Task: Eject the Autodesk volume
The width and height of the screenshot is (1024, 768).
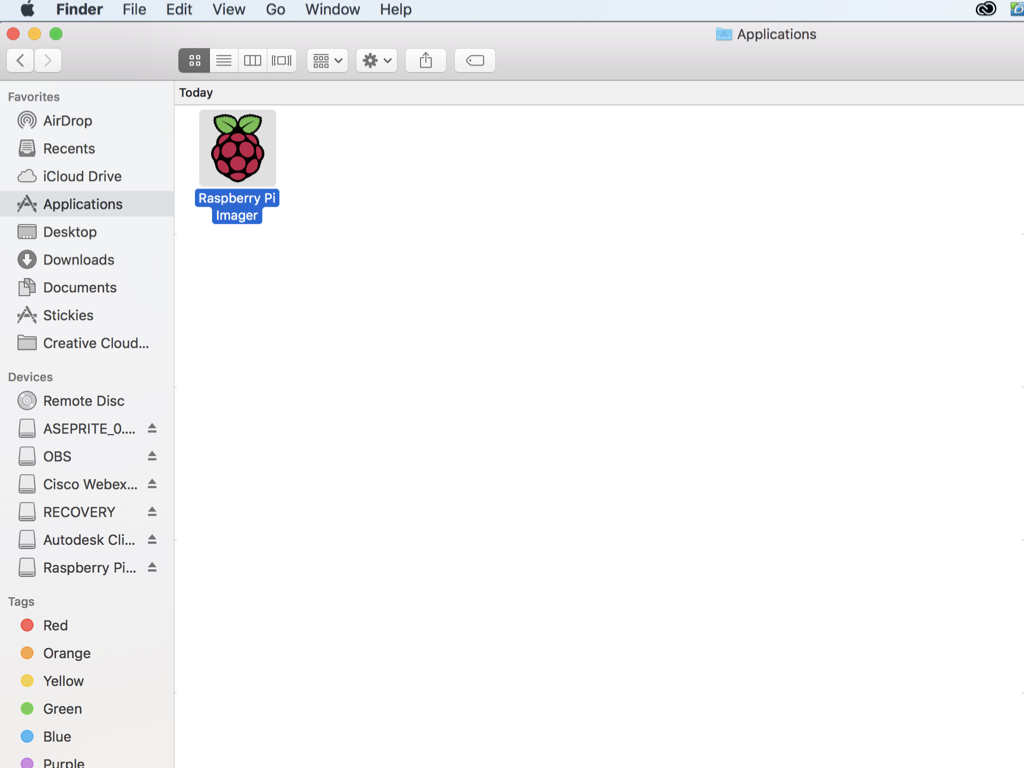Action: click(152, 539)
